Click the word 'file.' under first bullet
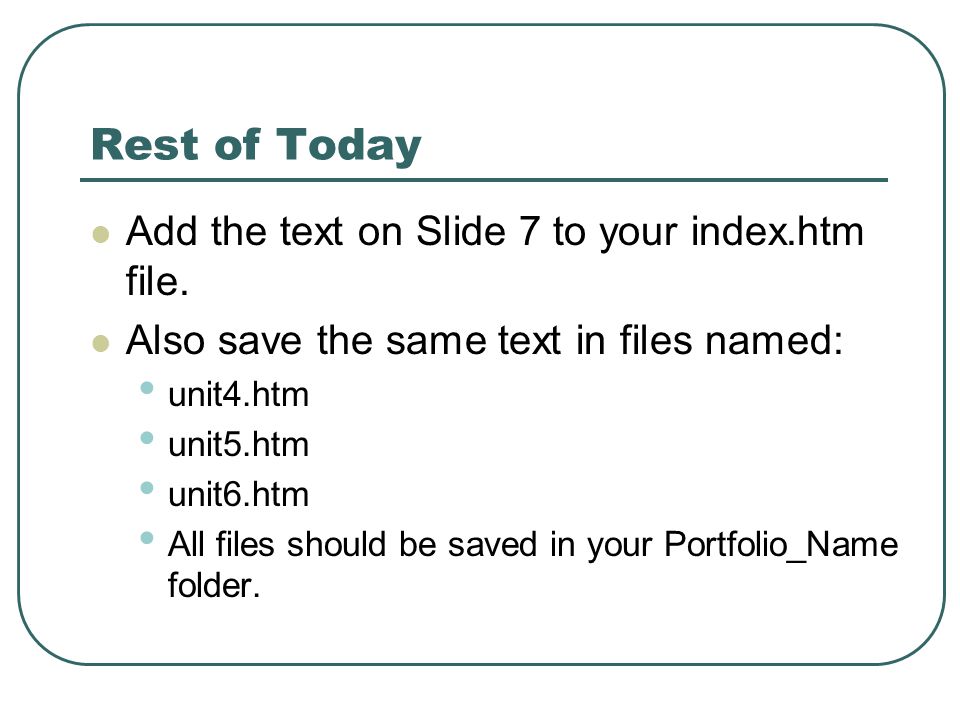This screenshot has height=720, width=960. pos(157,281)
